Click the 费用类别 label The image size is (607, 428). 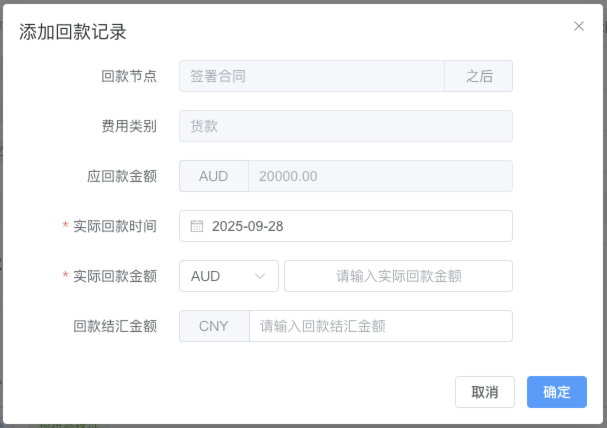coord(129,126)
